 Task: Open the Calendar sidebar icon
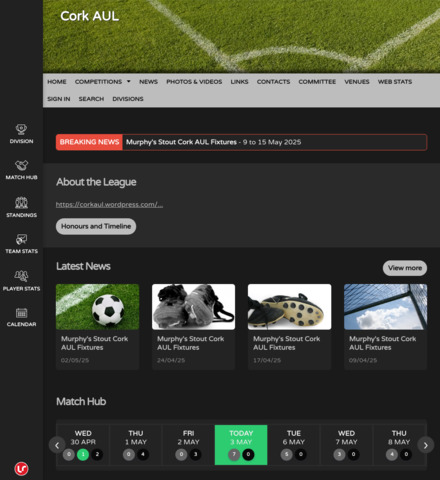point(21,313)
